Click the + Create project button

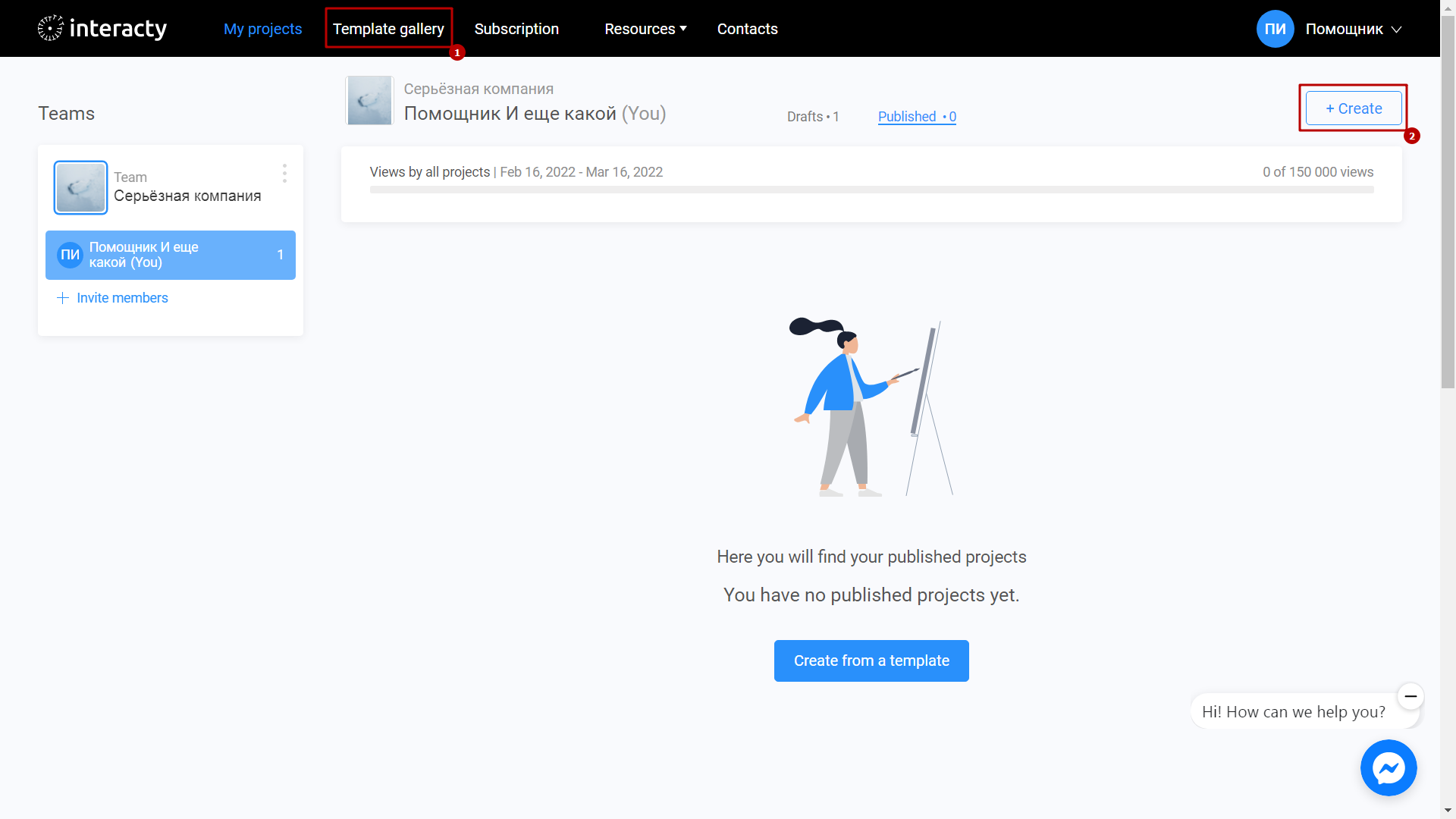[1353, 108]
